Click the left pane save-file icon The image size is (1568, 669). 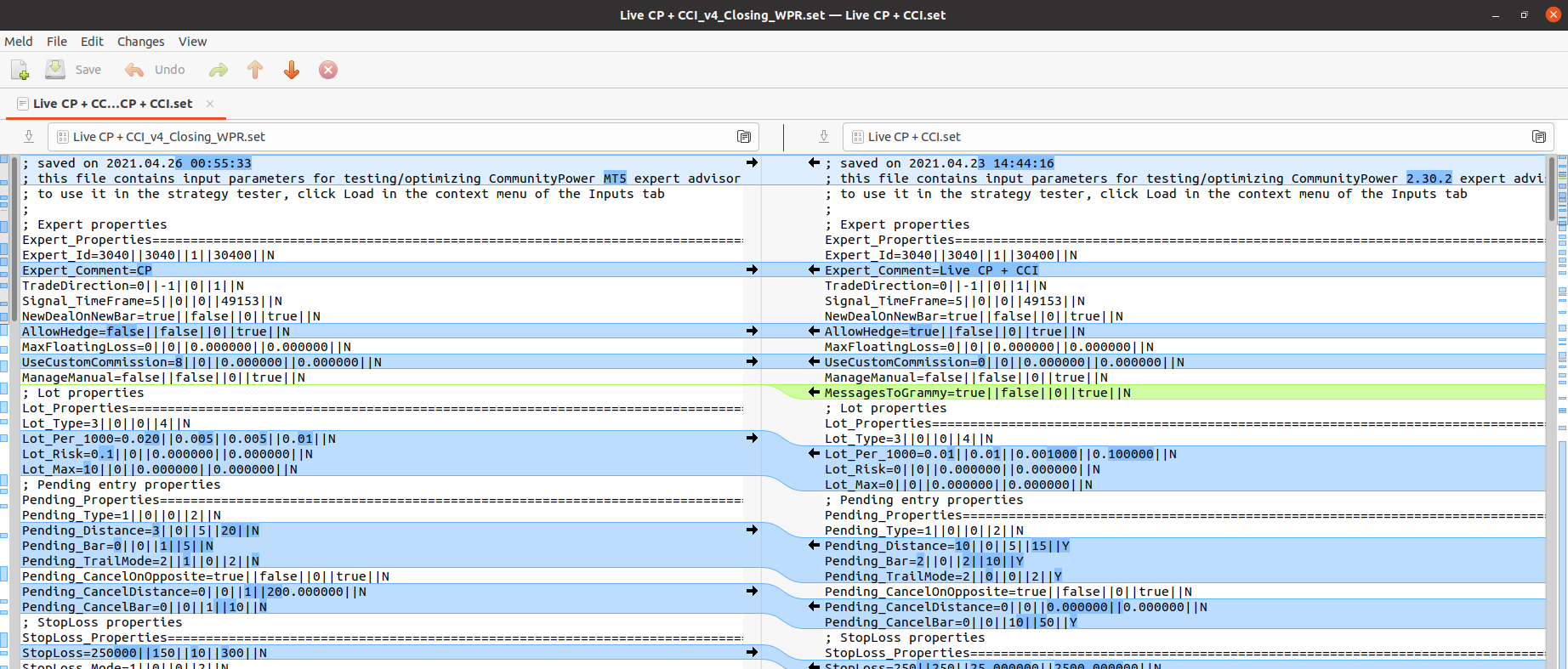(29, 137)
